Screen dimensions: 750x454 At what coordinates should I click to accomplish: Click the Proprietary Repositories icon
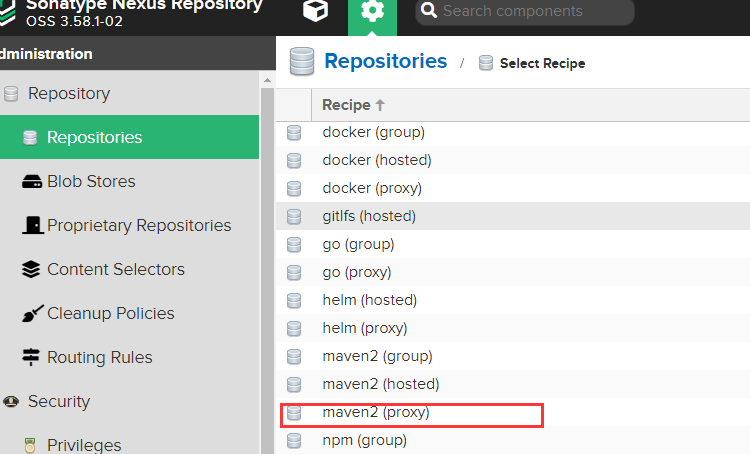point(30,226)
